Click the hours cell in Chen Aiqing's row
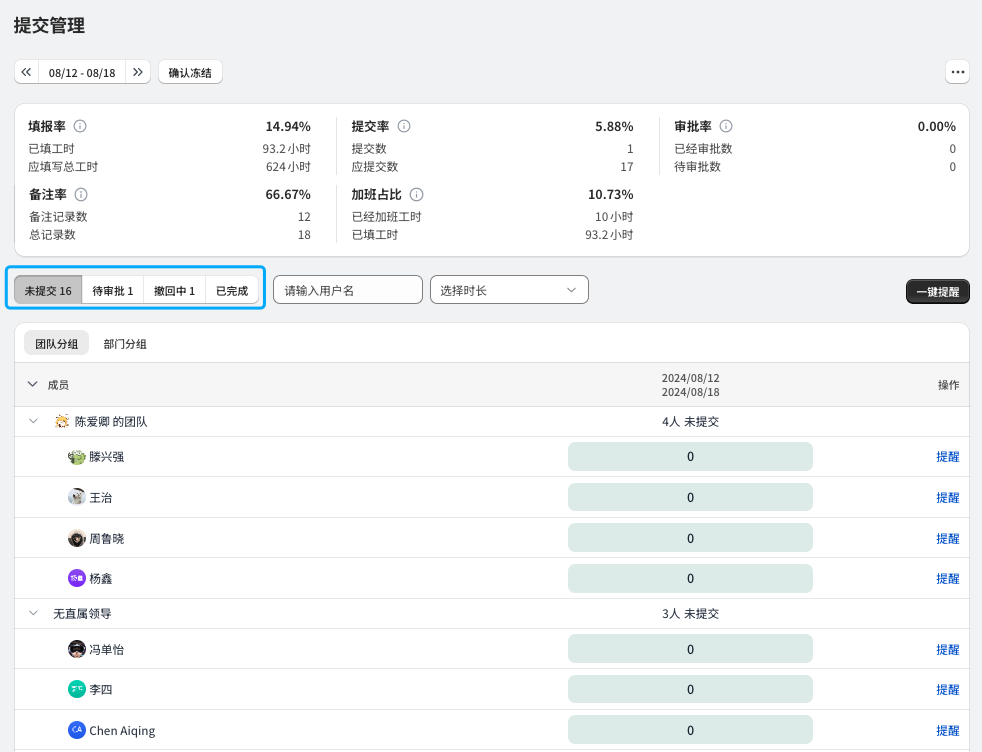The image size is (982, 752). tap(690, 730)
